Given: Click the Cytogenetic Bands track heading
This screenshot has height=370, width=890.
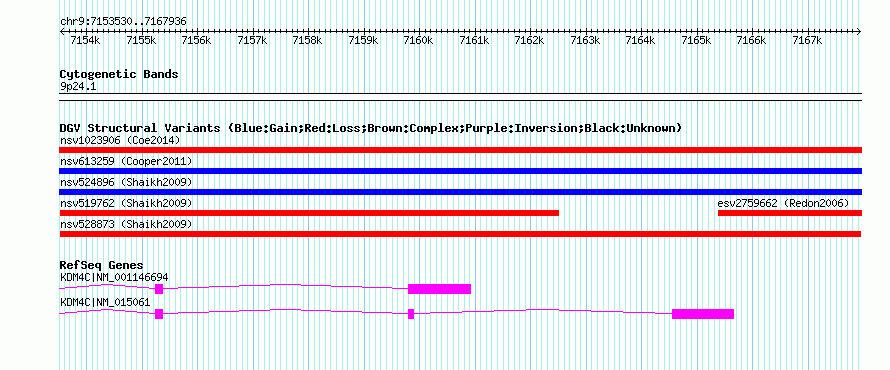Looking at the screenshot, I should point(119,74).
